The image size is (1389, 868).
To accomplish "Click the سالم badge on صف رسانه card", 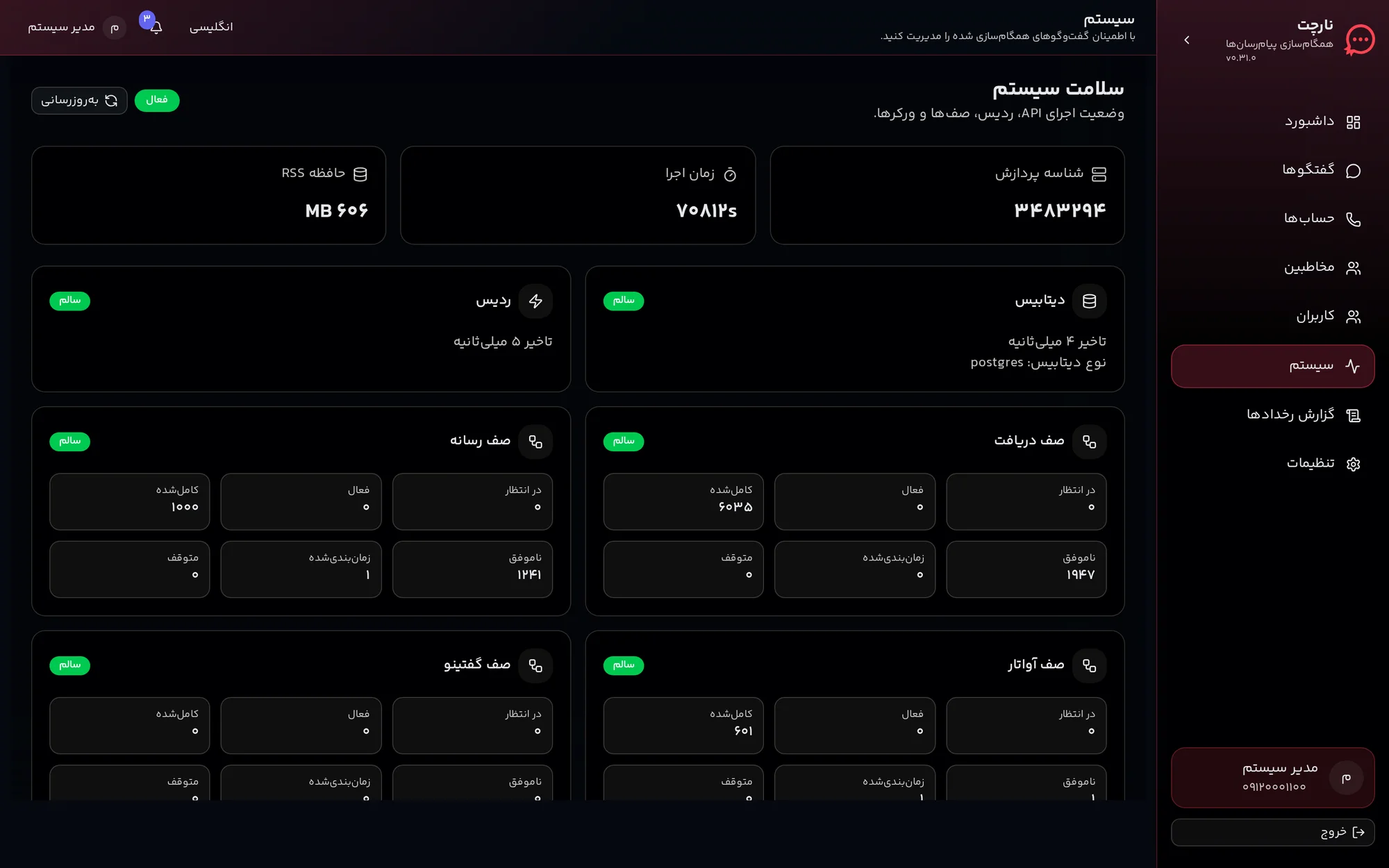I will pos(70,441).
